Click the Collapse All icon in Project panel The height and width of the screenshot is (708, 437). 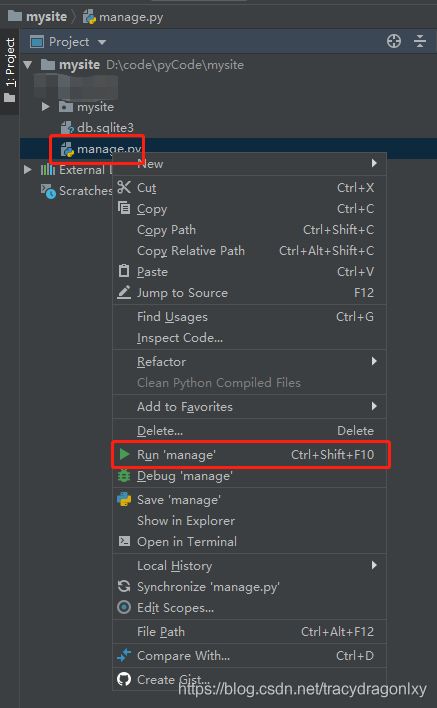[420, 41]
